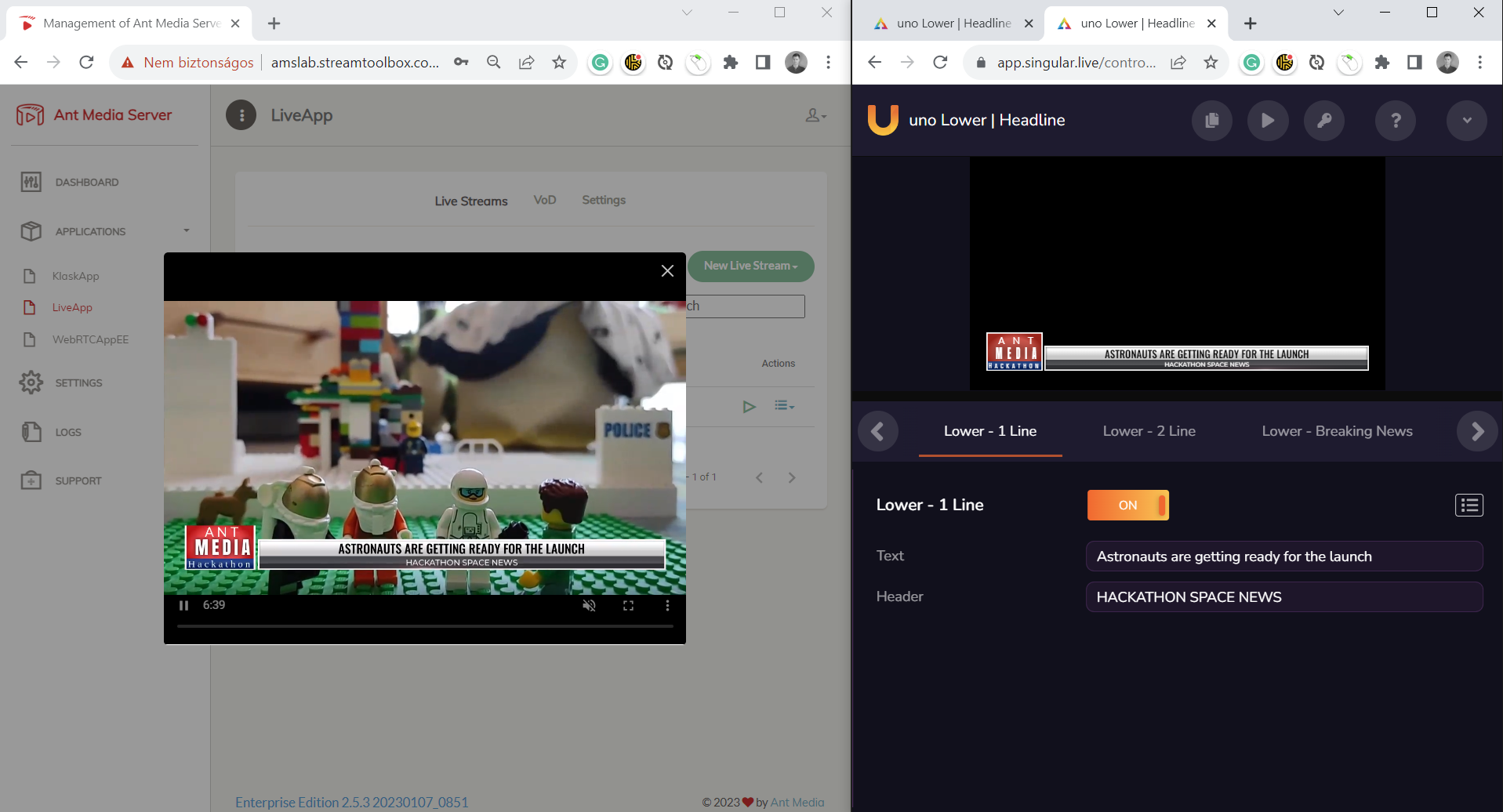The image size is (1503, 812).
Task: Open the list view icon beside Lower - 1 Line
Action: (x=1469, y=506)
